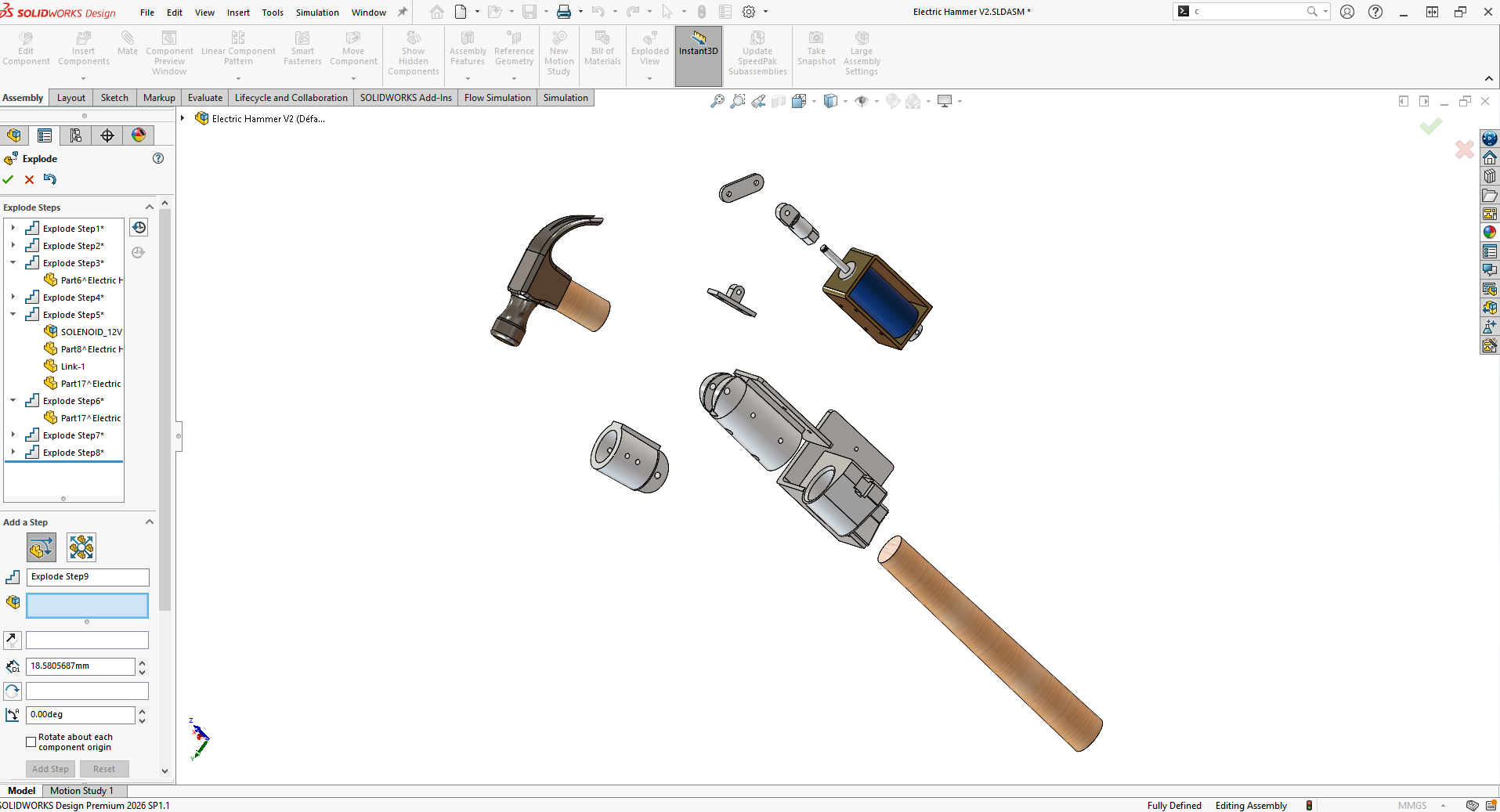The height and width of the screenshot is (812, 1500).
Task: Click the viewport red cancel X
Action: click(x=1464, y=149)
